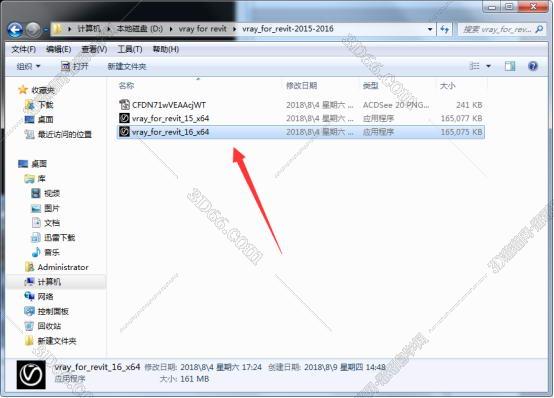Viewport: 554px width, 398px height.
Task: Select Administrator in the navigation tree
Action: (x=63, y=267)
